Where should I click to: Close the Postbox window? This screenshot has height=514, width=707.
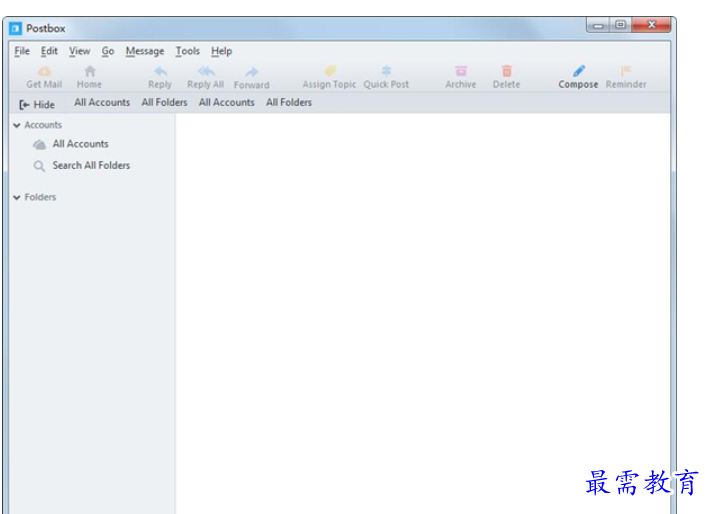[x=651, y=25]
